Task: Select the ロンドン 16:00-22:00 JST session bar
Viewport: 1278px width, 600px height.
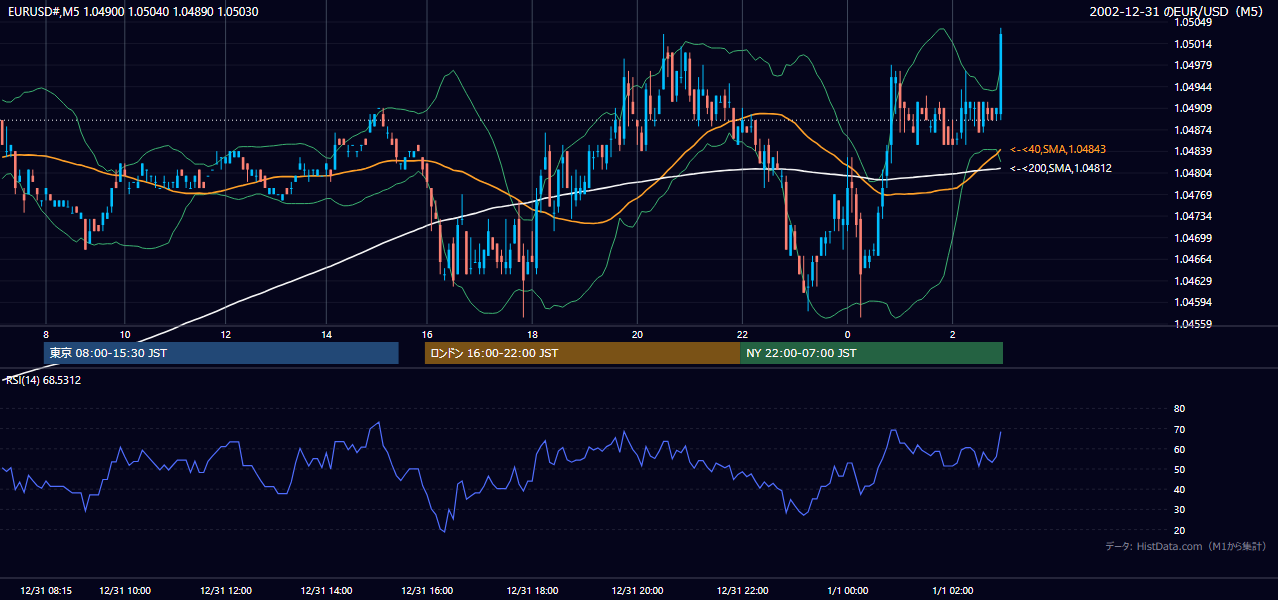Action: pos(582,353)
